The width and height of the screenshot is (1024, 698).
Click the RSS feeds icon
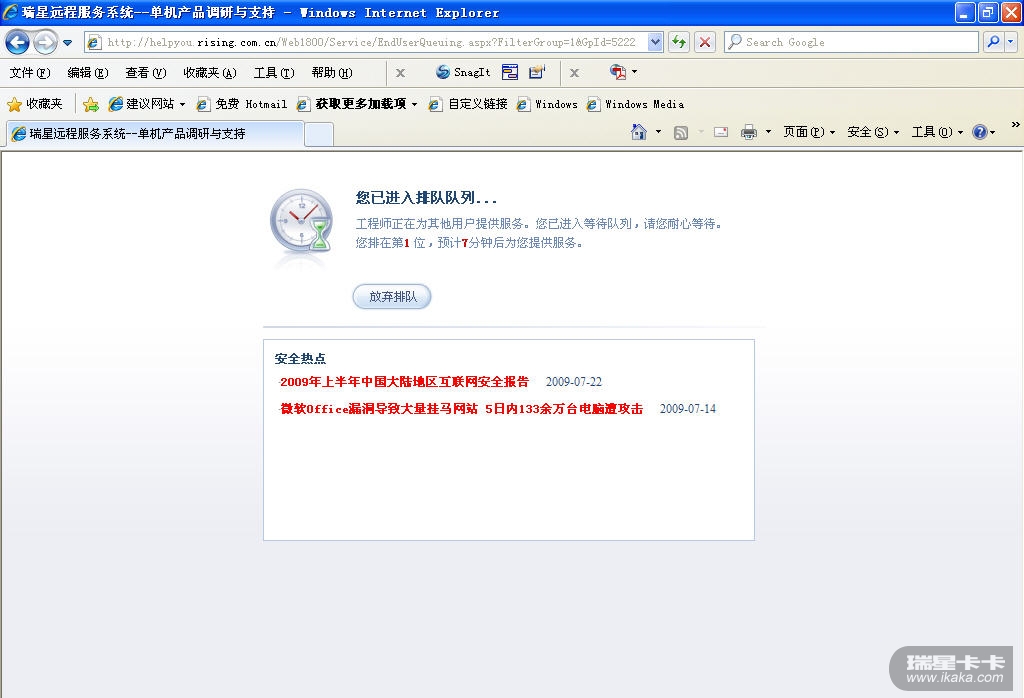(x=680, y=133)
